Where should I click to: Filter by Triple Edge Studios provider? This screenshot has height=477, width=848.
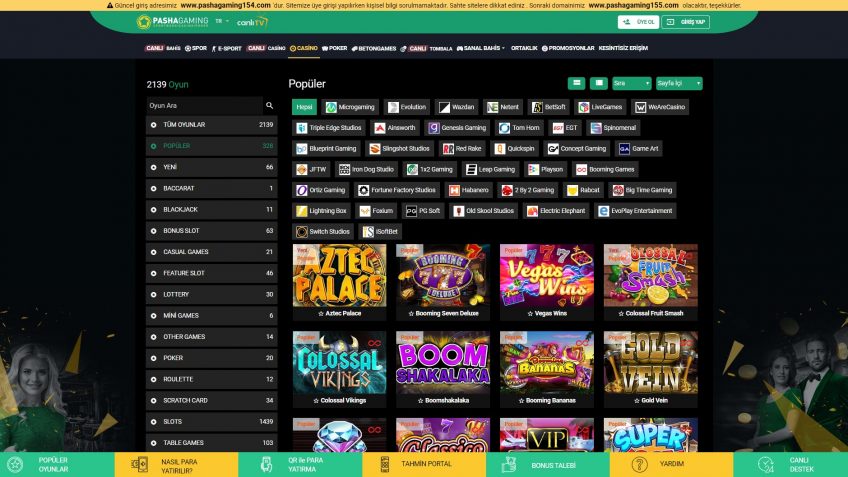click(329, 128)
